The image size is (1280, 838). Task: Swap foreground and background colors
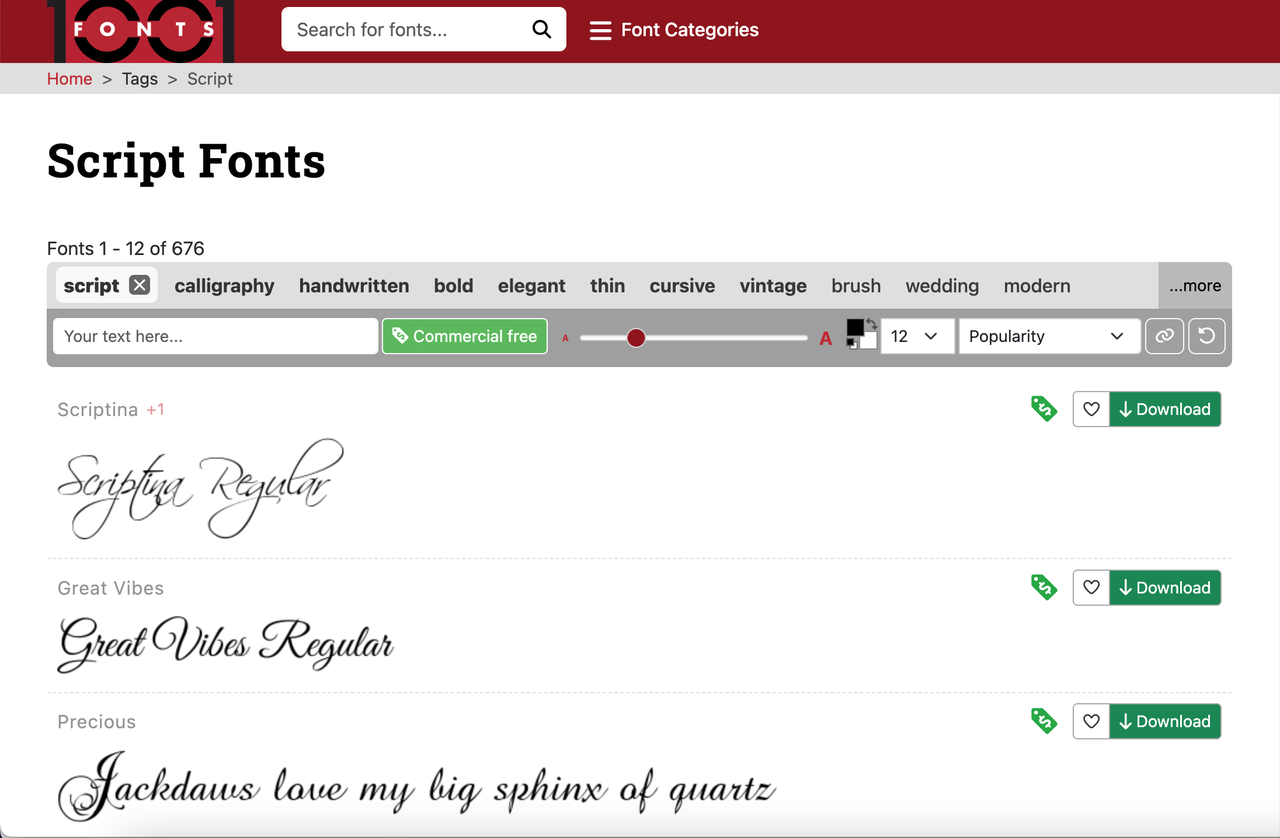872,324
